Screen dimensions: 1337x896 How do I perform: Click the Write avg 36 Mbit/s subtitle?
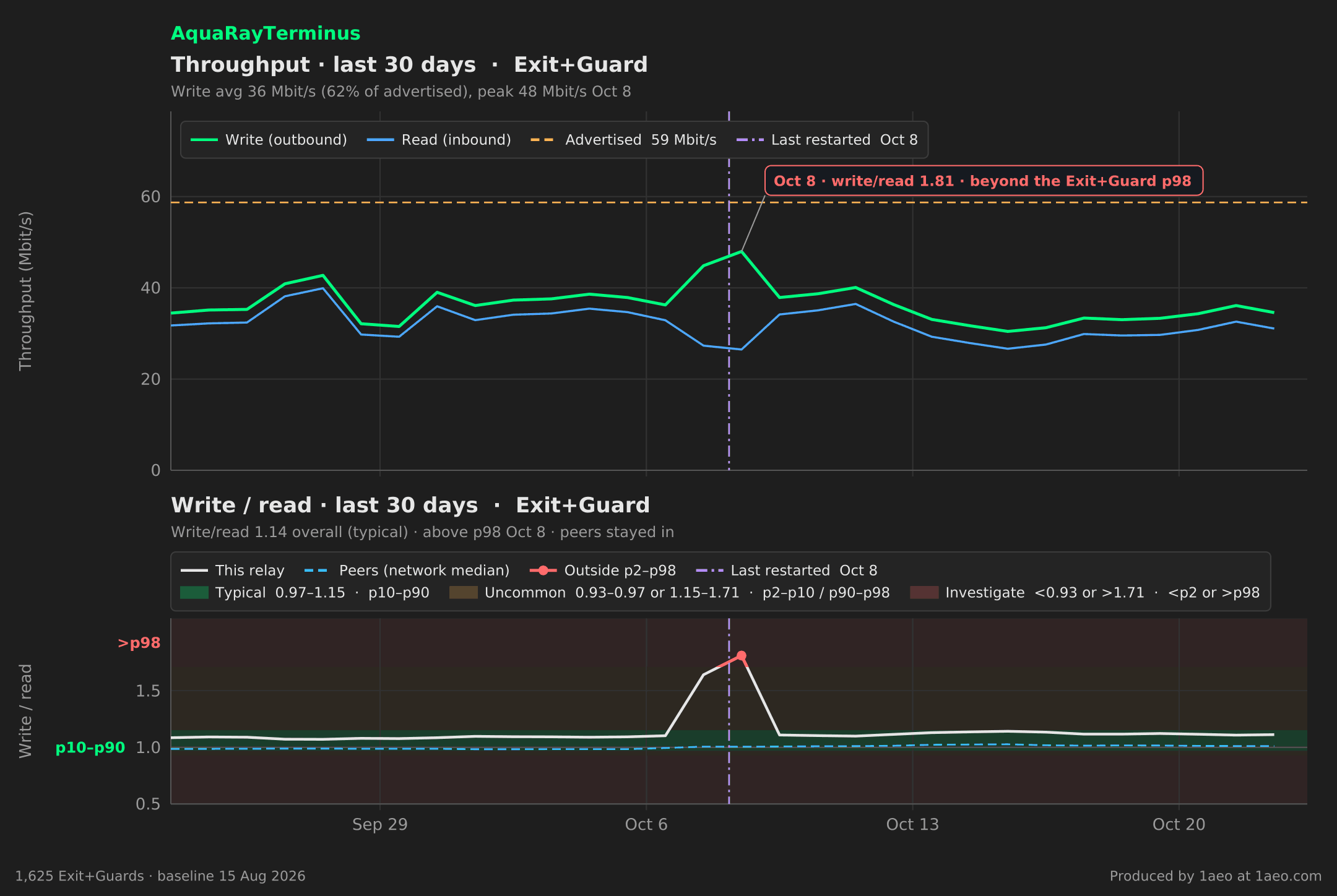click(x=401, y=92)
